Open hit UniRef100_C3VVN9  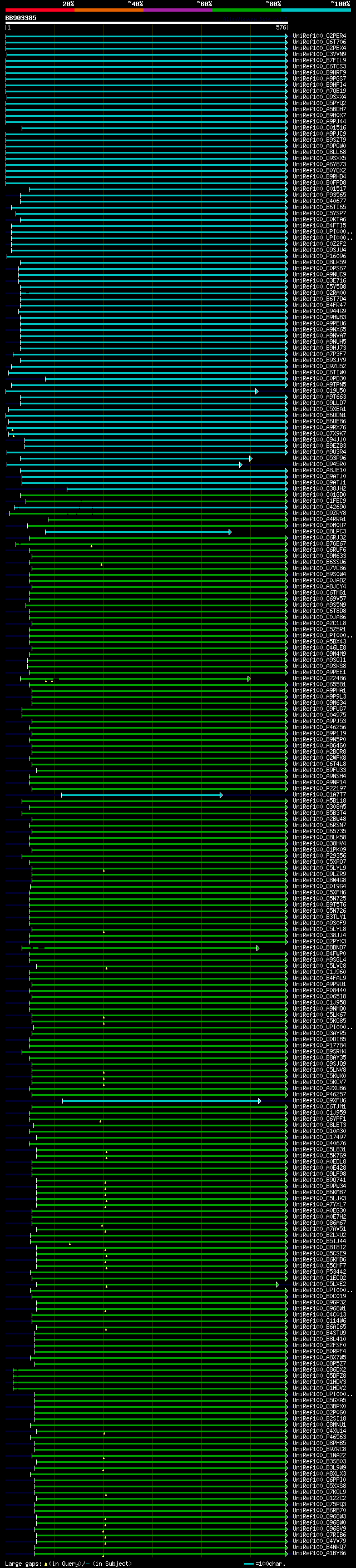319,54
